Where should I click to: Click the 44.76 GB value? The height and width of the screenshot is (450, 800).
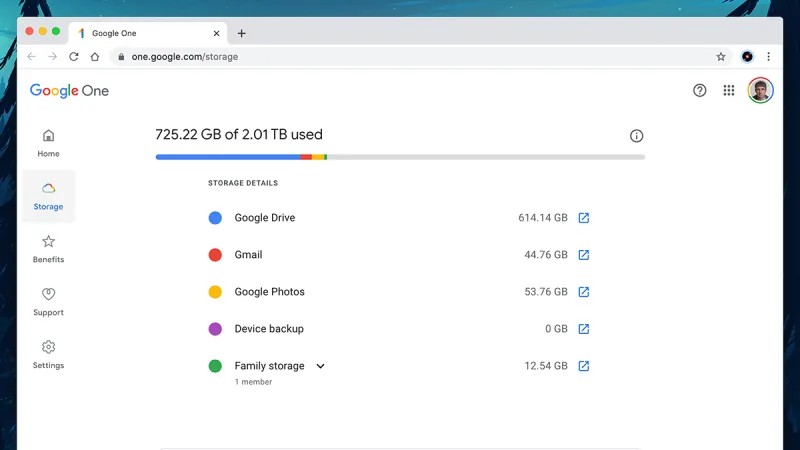click(546, 255)
